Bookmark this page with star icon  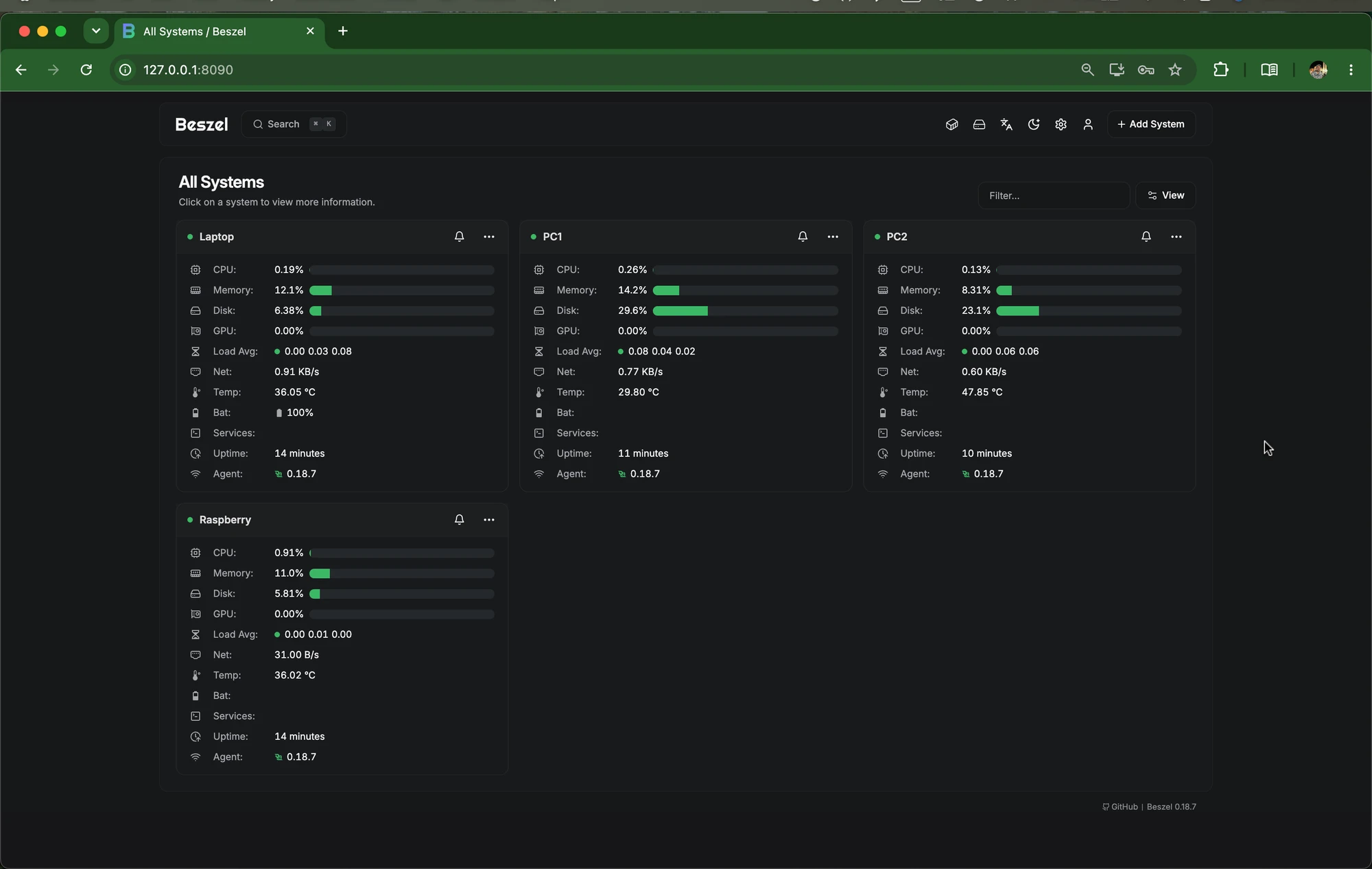click(1175, 70)
